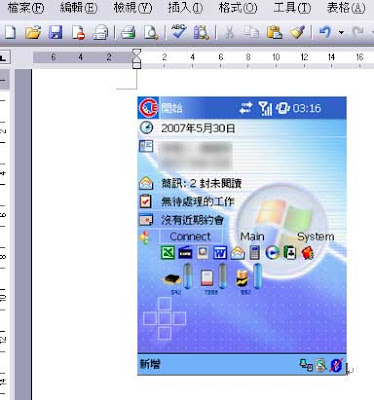Image resolution: width=374 pixels, height=400 pixels.
Task: Open the 檔案(F) menu
Action: pyautogui.click(x=26, y=8)
